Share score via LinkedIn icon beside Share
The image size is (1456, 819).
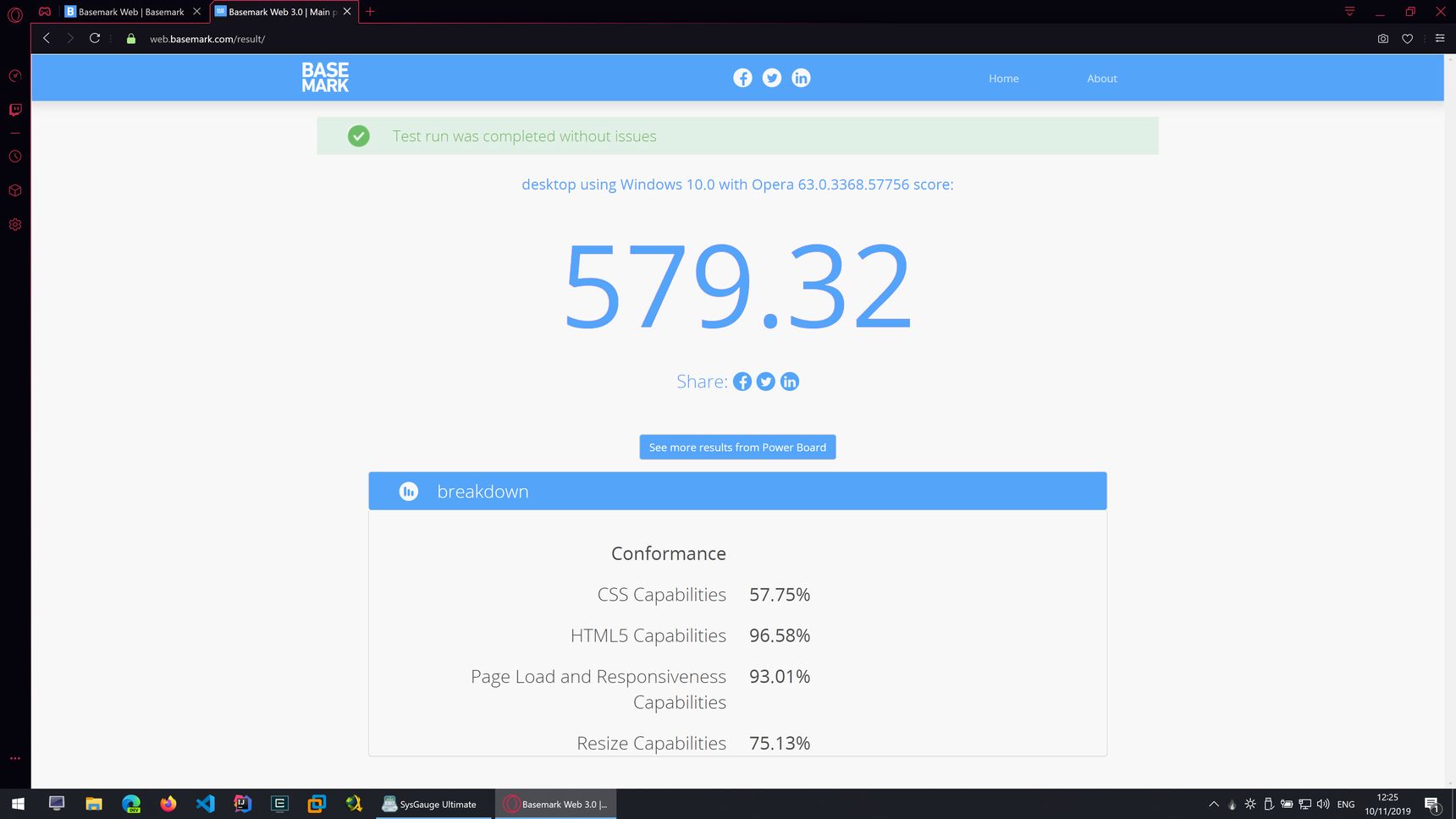(x=790, y=382)
